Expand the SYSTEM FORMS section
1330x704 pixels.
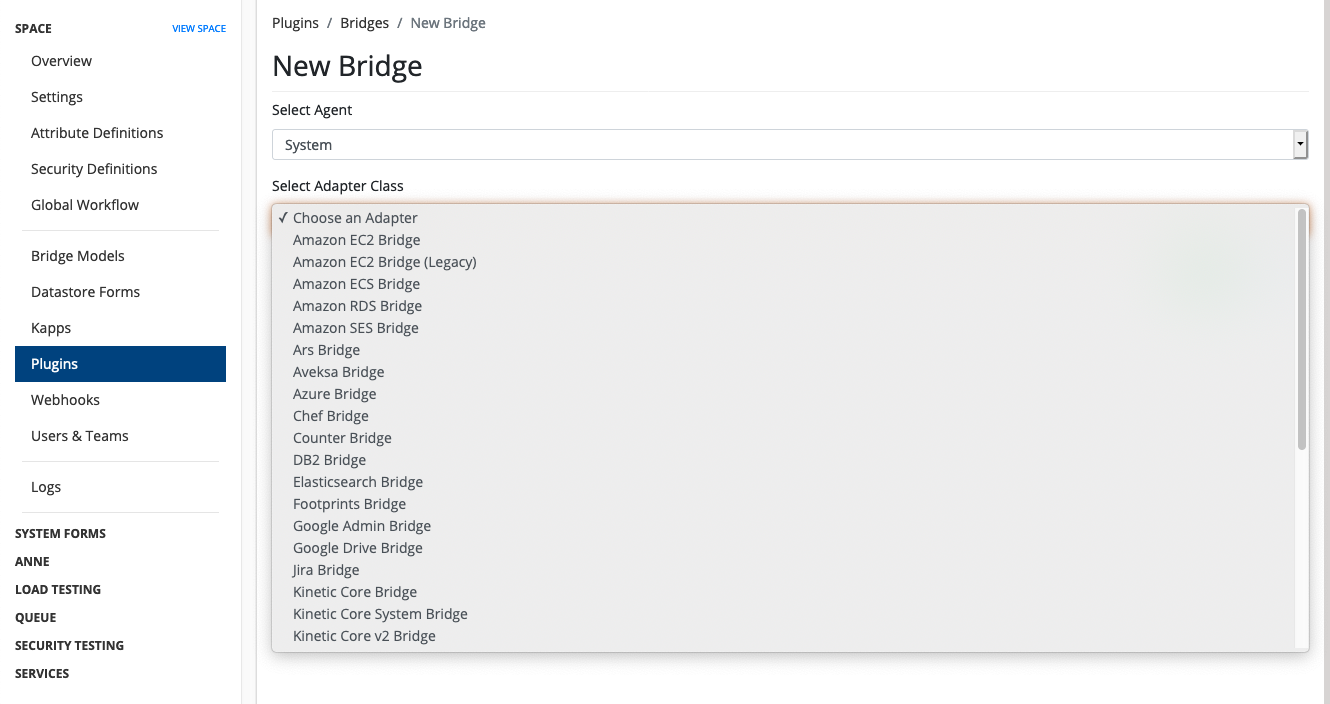coord(60,534)
